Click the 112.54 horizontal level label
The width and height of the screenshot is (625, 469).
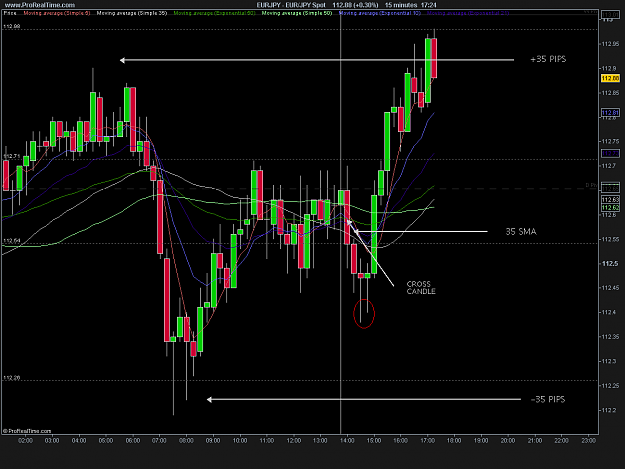point(12,241)
